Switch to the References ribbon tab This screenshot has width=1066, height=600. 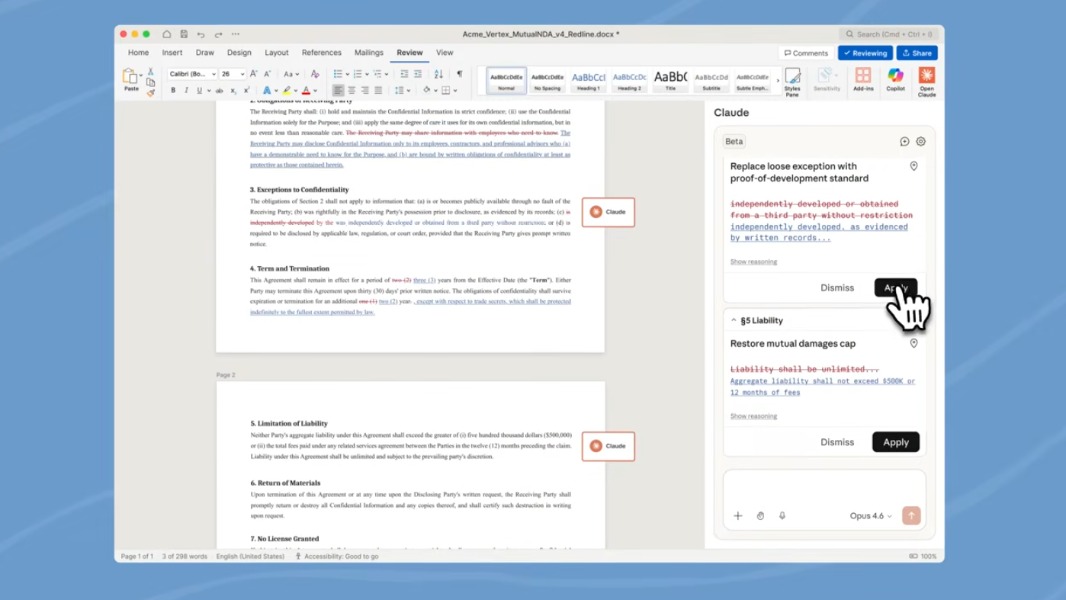coord(321,53)
